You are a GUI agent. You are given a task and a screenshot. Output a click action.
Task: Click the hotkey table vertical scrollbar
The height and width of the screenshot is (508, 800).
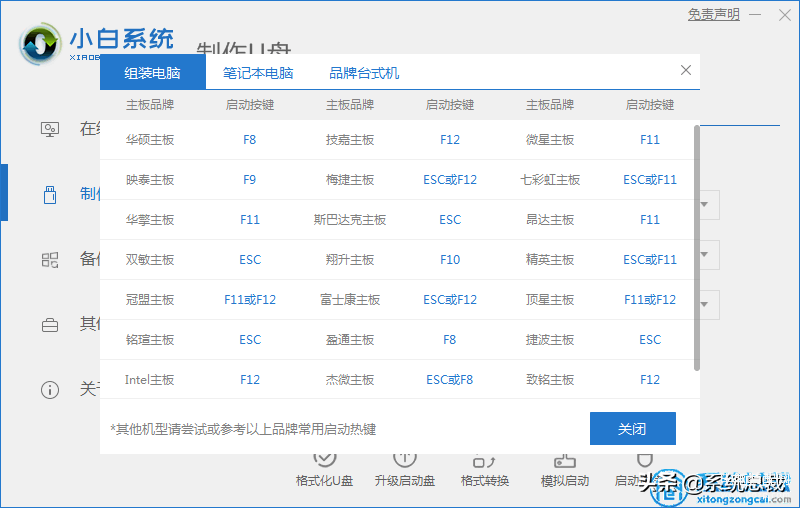[696, 248]
